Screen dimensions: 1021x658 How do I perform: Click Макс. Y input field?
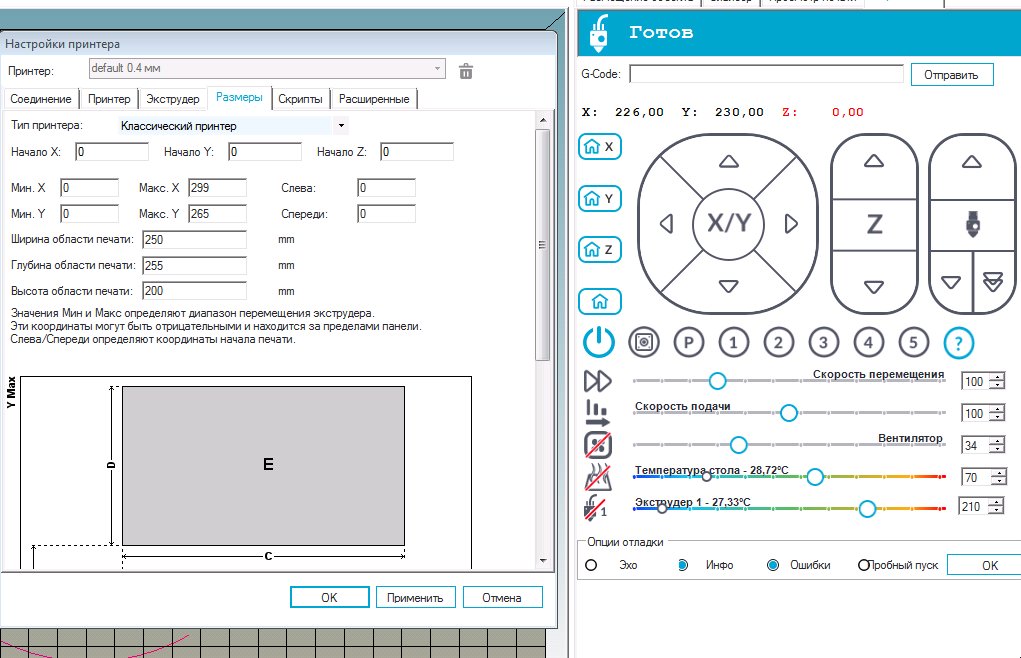point(217,213)
